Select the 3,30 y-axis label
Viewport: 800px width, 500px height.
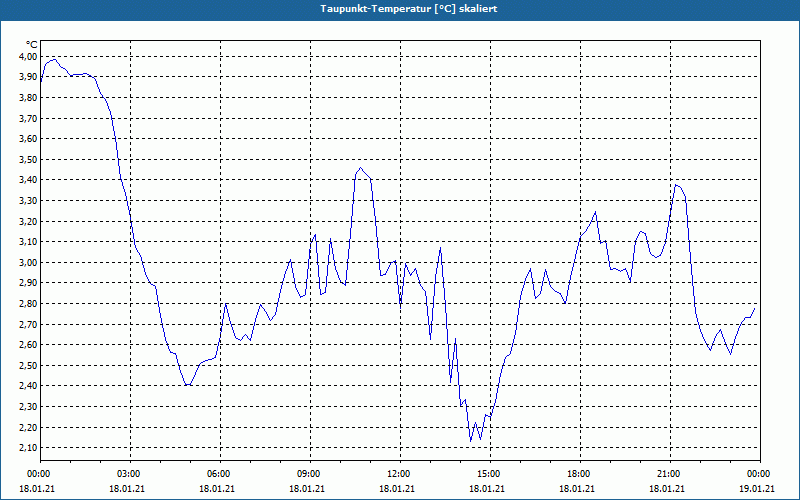pos(29,201)
